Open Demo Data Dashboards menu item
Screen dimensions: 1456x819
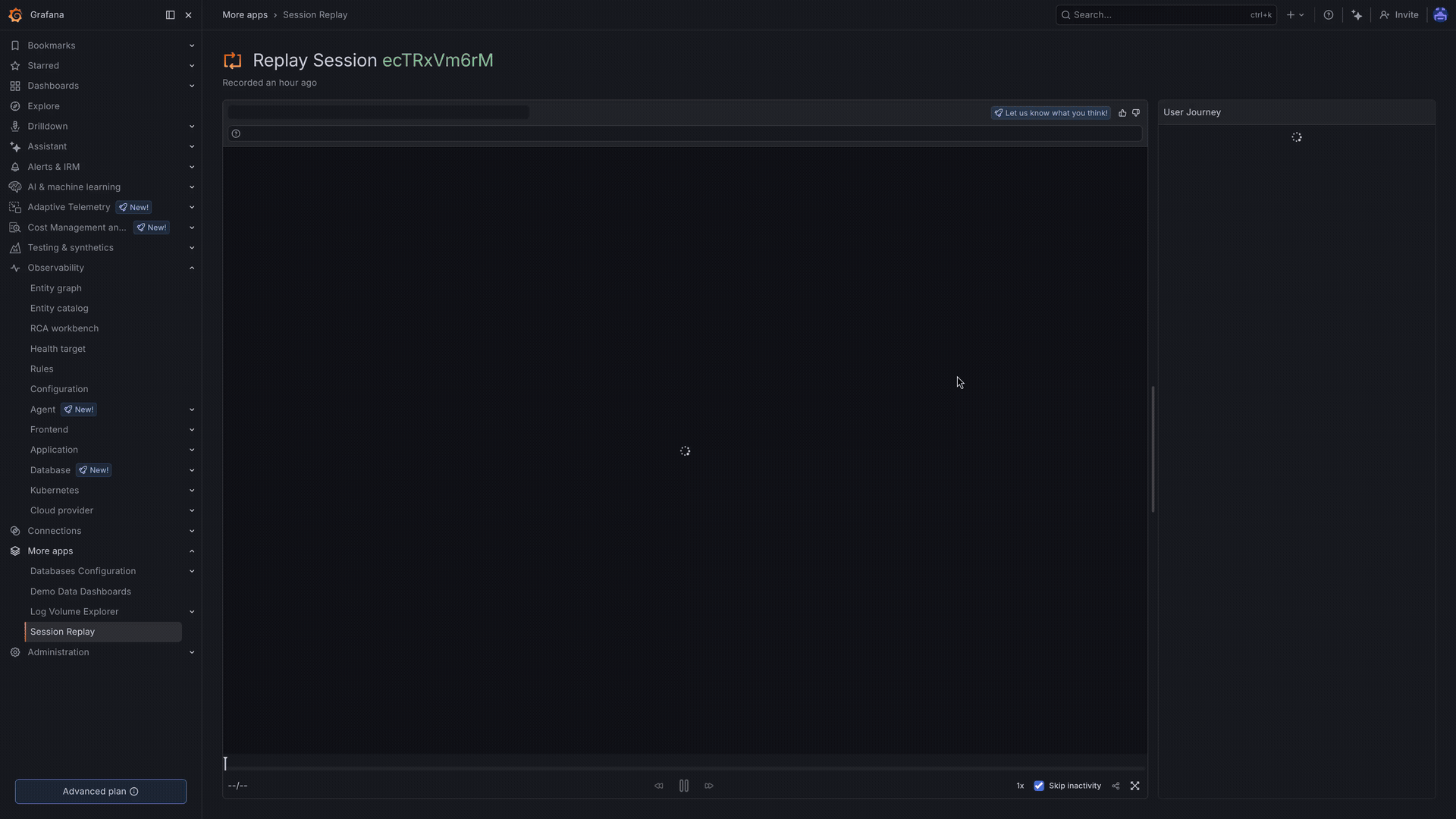point(80,591)
